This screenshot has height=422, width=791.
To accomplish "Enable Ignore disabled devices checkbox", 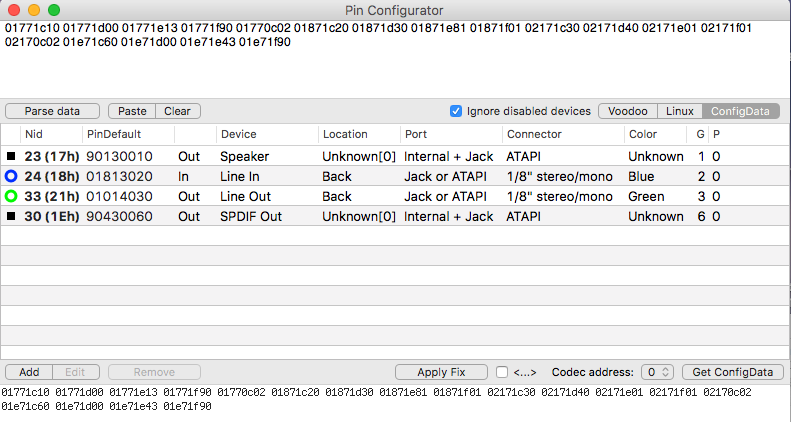I will 456,111.
